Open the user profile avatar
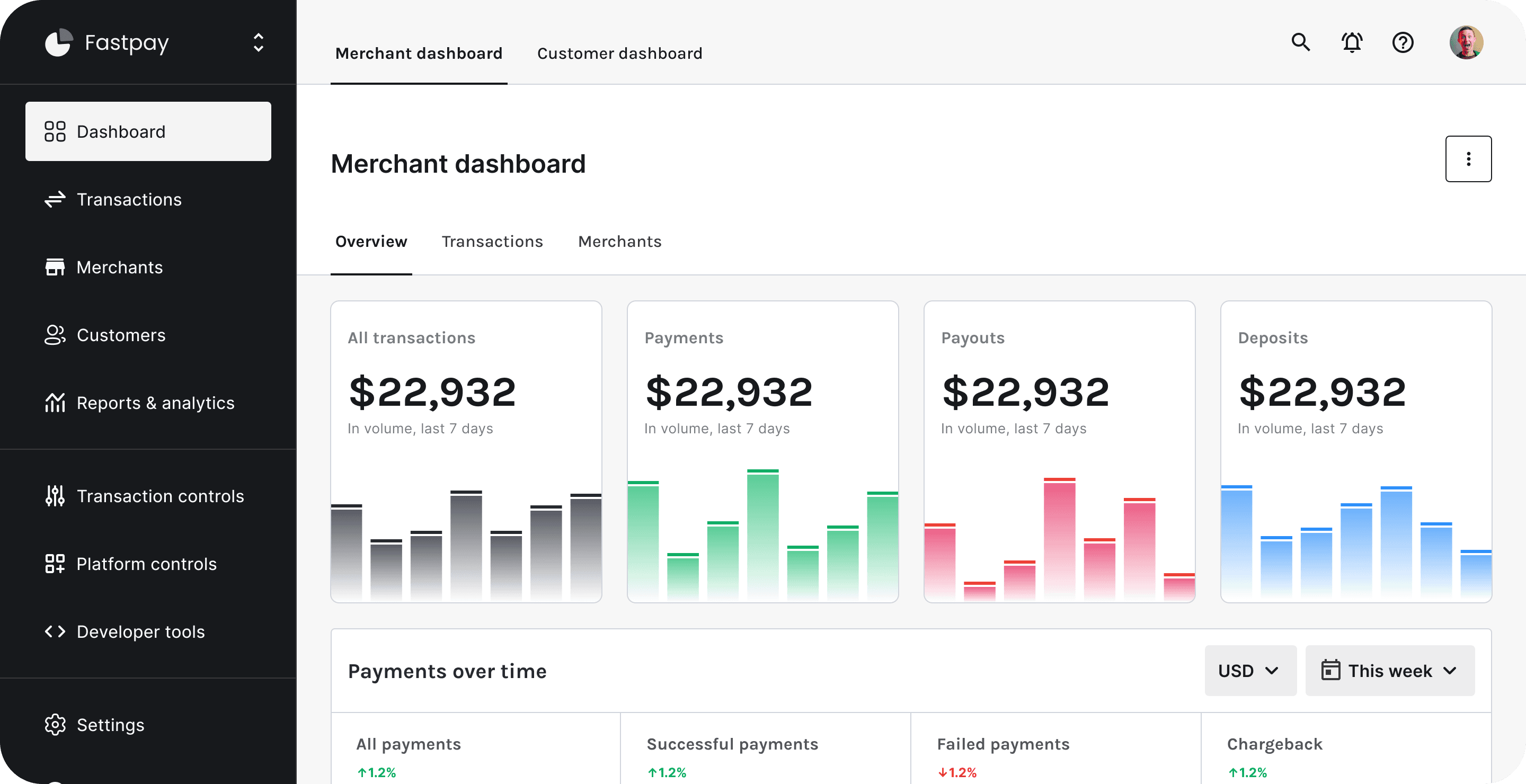Screen dimensions: 1526x784 click(1466, 42)
